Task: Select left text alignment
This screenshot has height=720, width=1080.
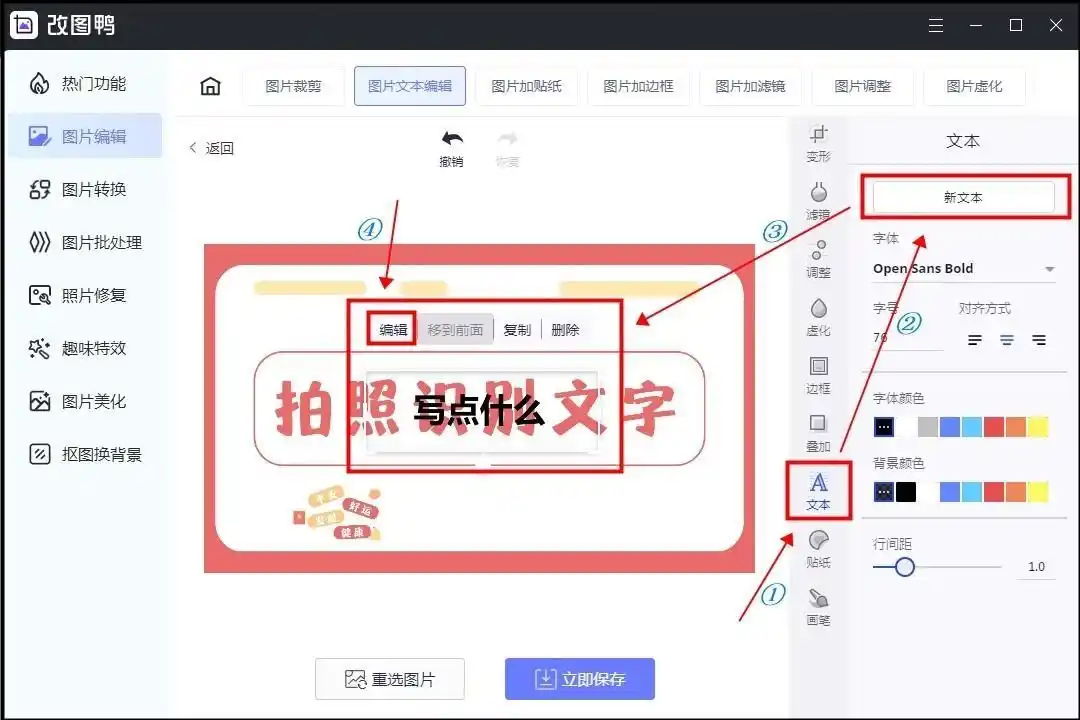Action: click(974, 340)
